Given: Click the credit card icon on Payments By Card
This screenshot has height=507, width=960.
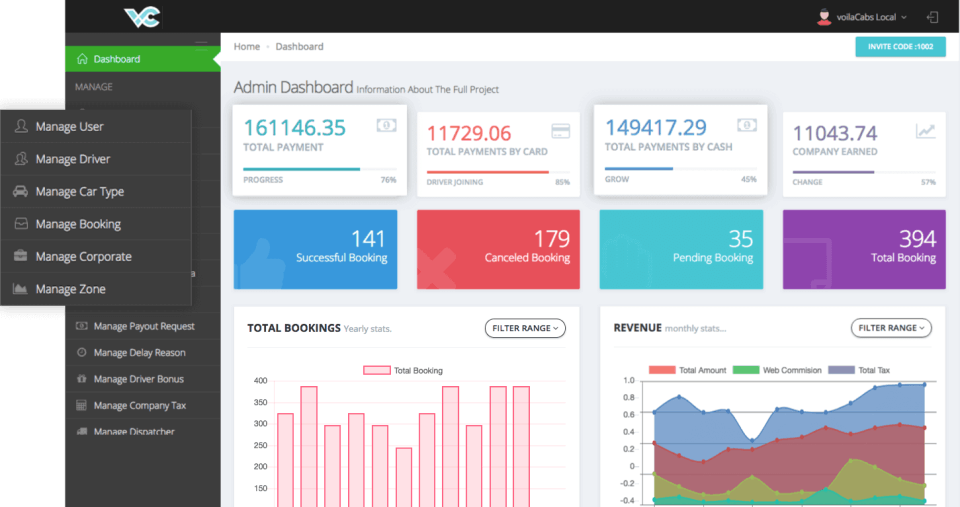Looking at the screenshot, I should [560, 130].
